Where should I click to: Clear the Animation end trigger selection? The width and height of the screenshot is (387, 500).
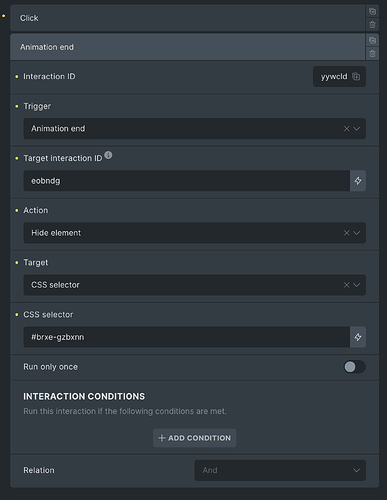pyautogui.click(x=347, y=129)
